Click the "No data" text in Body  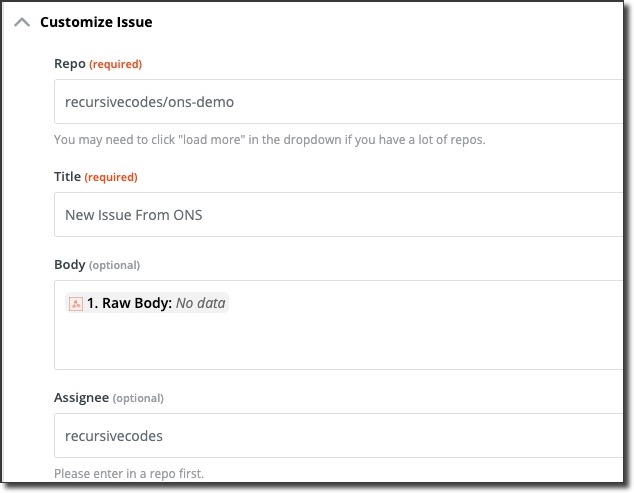tap(200, 304)
